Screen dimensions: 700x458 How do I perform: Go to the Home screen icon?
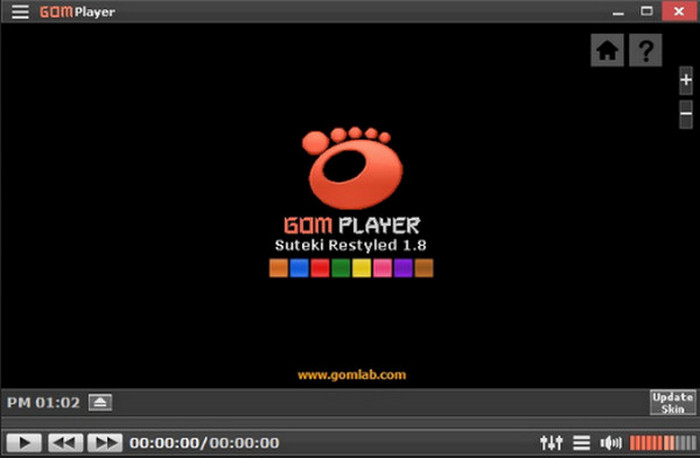(x=607, y=50)
